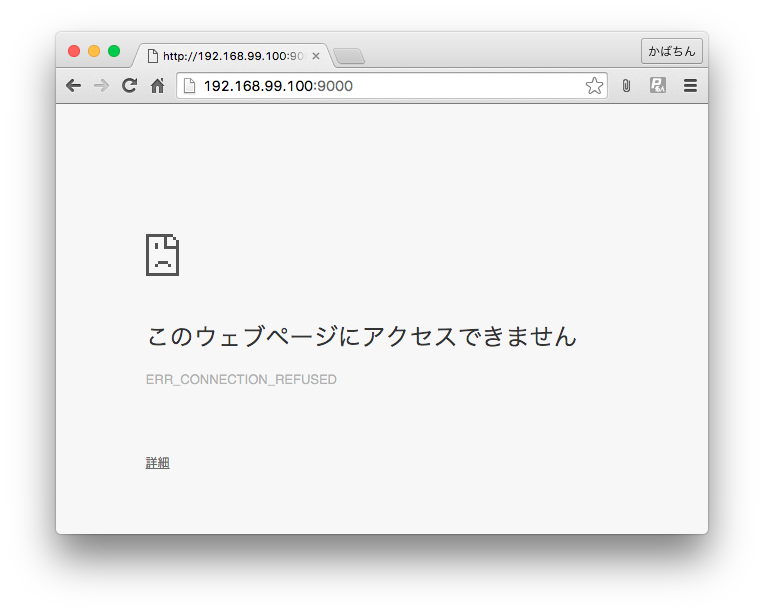Focus the 192.168.99.100:9000 address bar
764x614 pixels.
coord(390,86)
